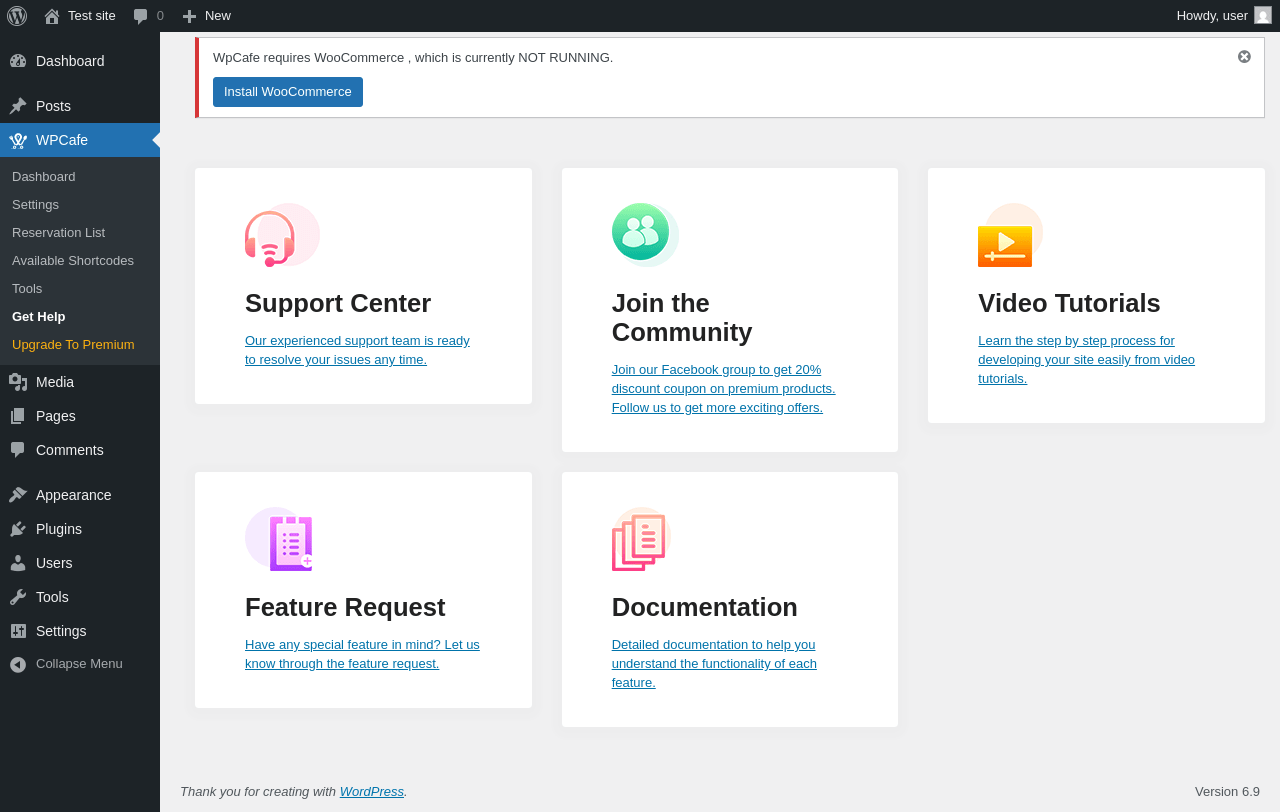Screen dimensions: 1280x812
Task: Follow the WordPress footer link
Action: pyautogui.click(x=371, y=792)
